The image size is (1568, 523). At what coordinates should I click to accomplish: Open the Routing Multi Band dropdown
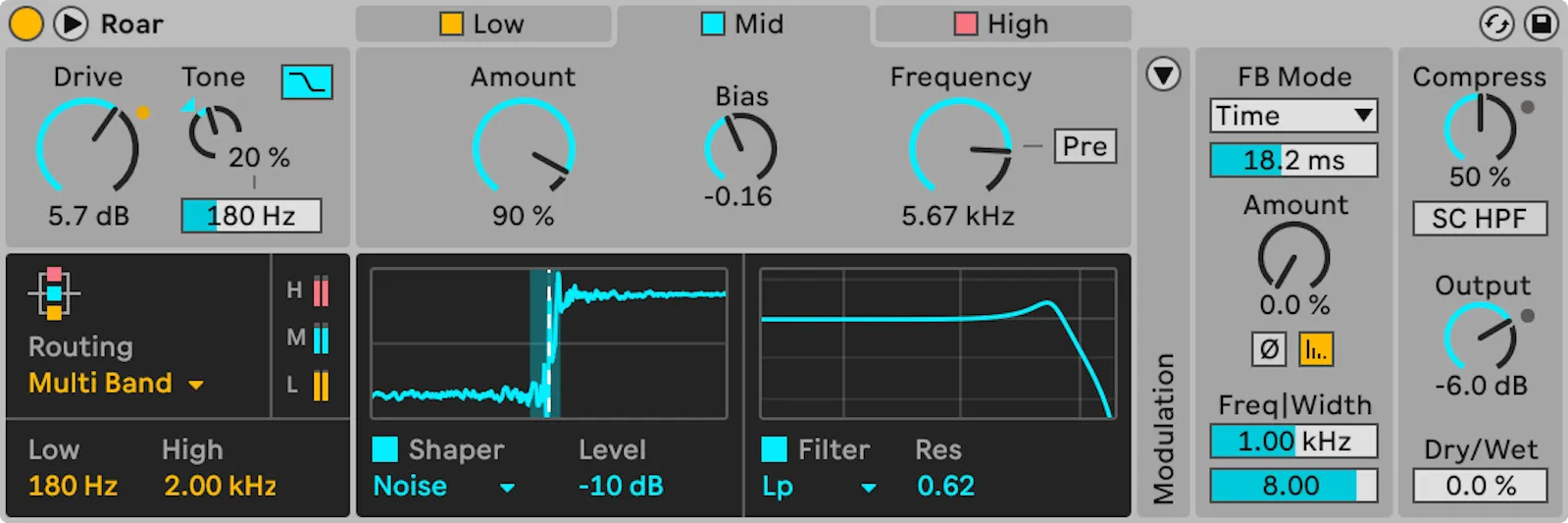coord(116,384)
